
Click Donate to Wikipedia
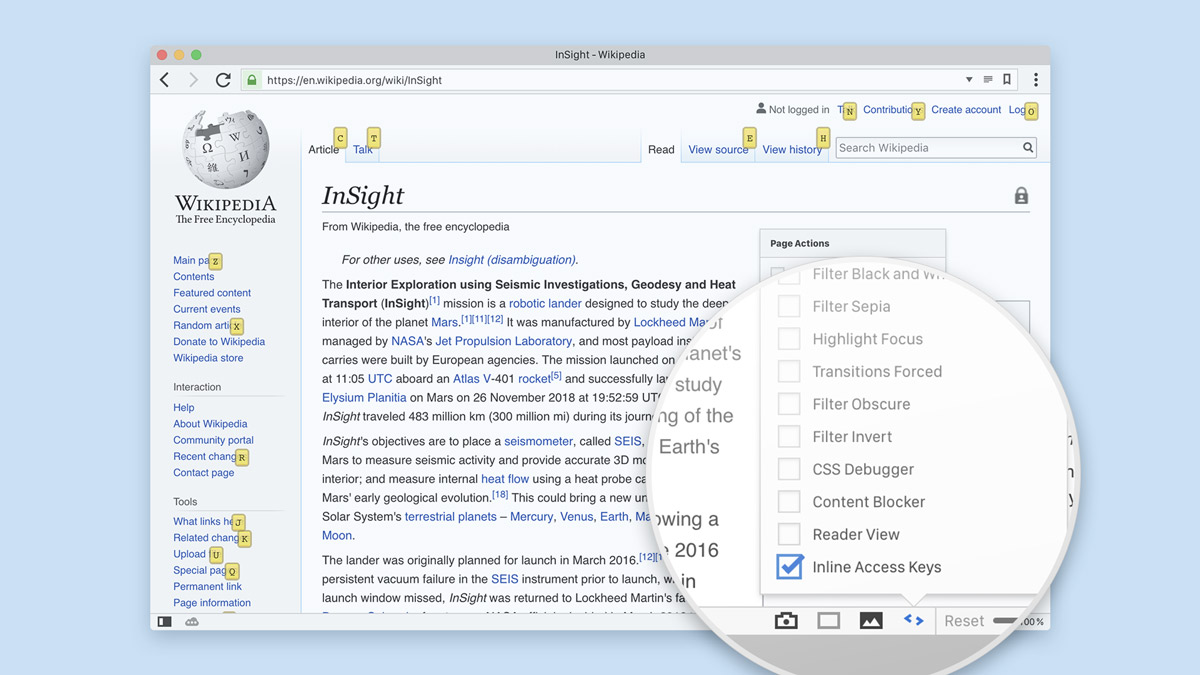pyautogui.click(x=219, y=342)
